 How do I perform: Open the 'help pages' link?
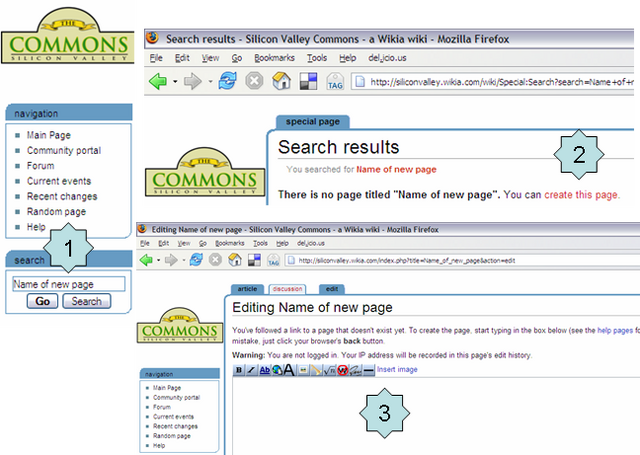point(615,331)
